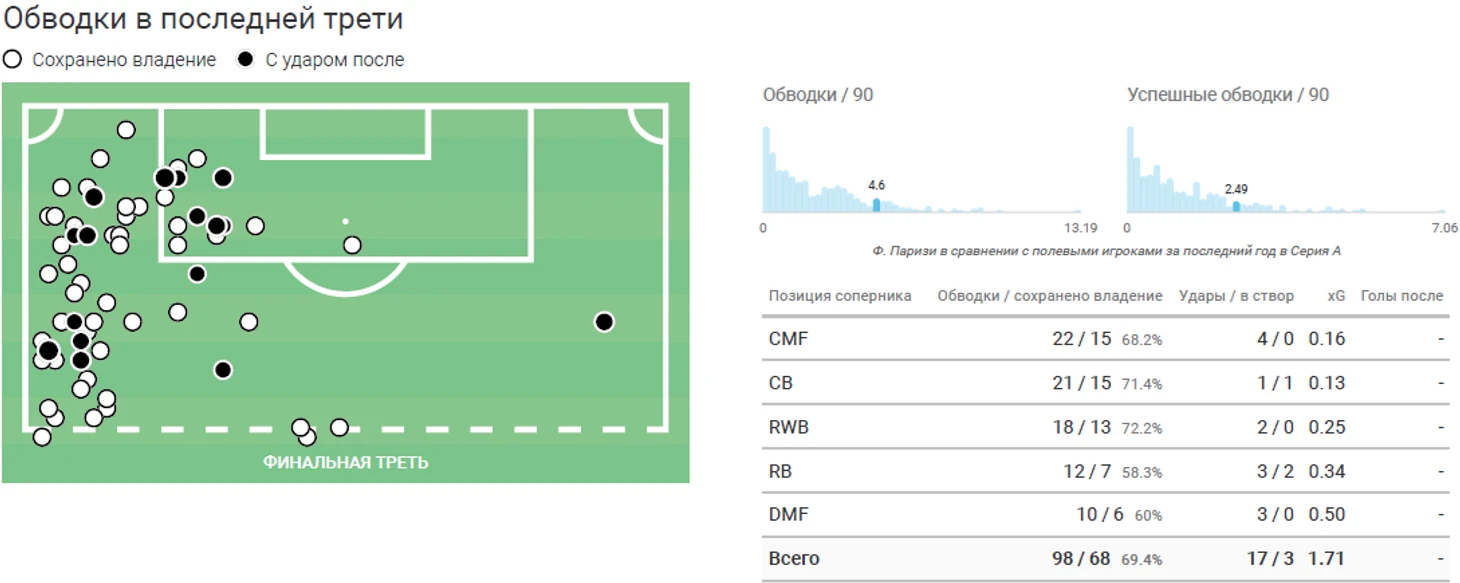Select the CMF row in the table

[788, 339]
